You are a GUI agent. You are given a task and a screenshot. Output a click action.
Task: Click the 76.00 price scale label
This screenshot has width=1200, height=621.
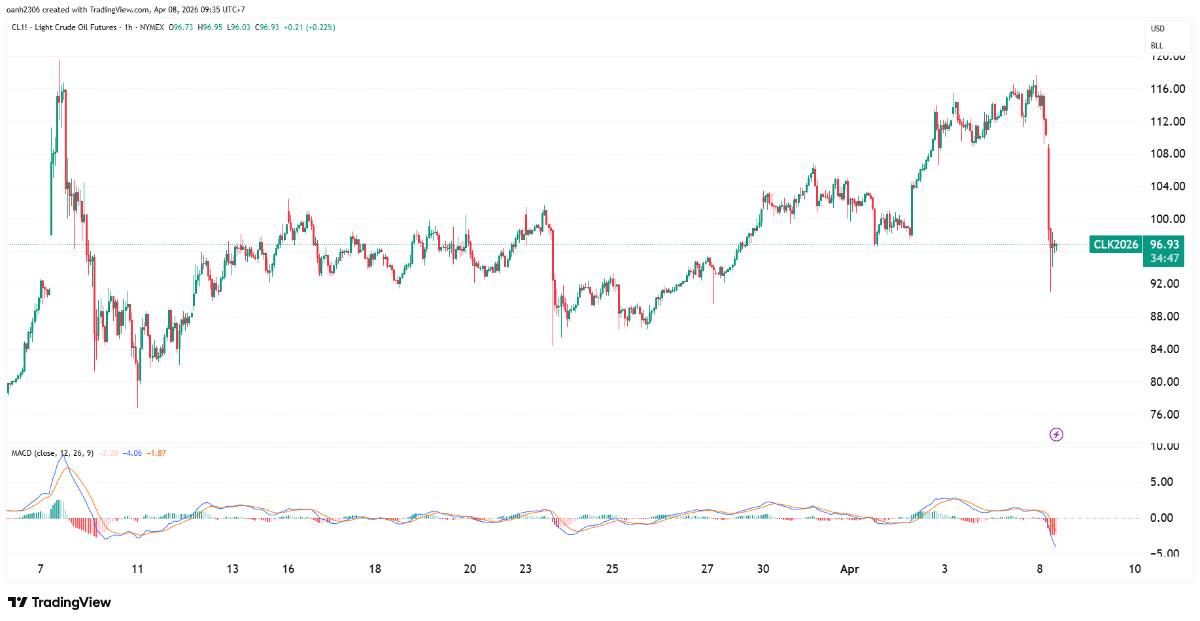tap(1168, 414)
